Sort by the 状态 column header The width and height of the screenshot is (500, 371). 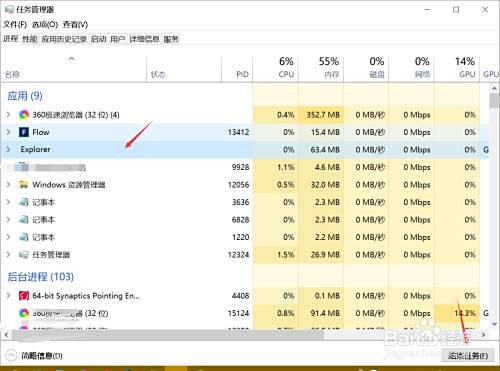(184, 69)
